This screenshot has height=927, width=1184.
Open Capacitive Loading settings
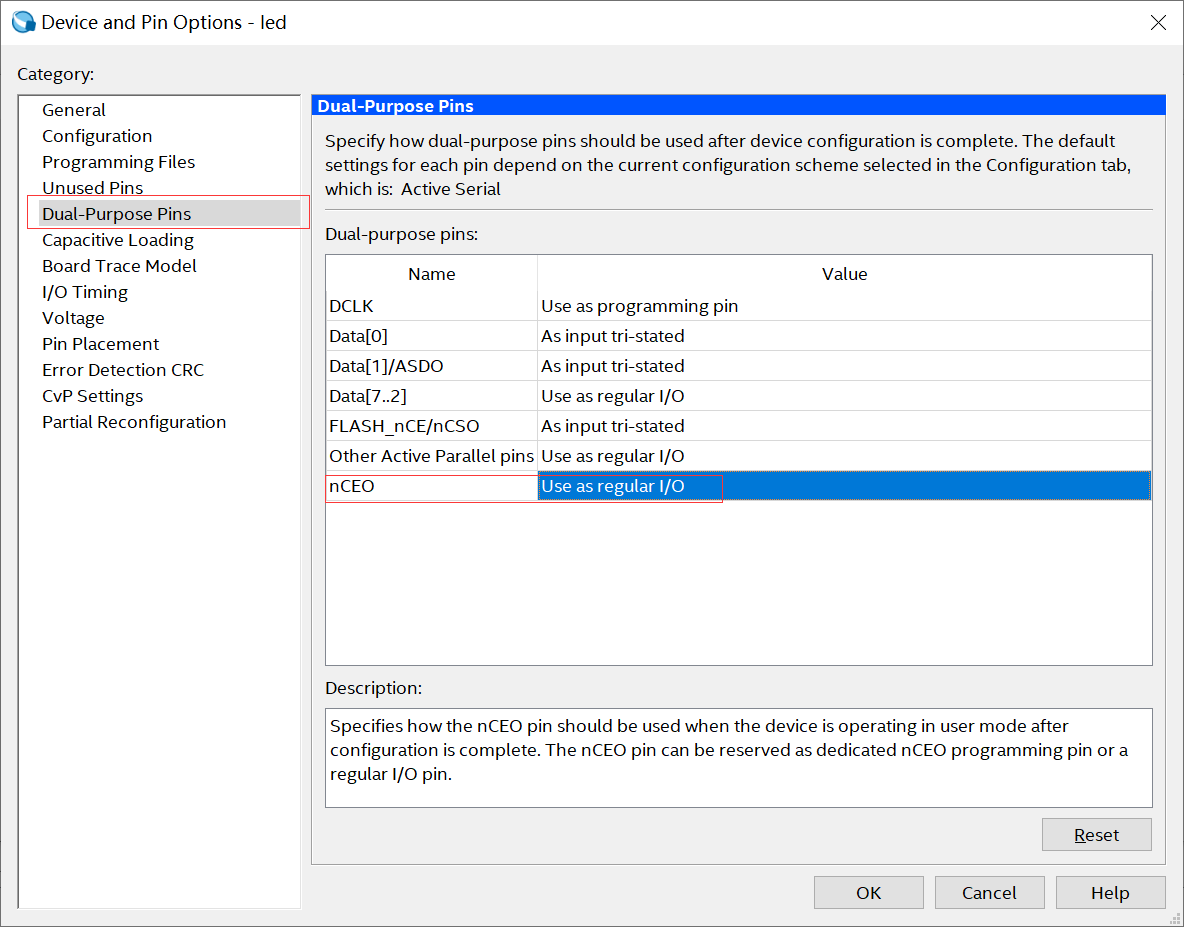tap(118, 240)
